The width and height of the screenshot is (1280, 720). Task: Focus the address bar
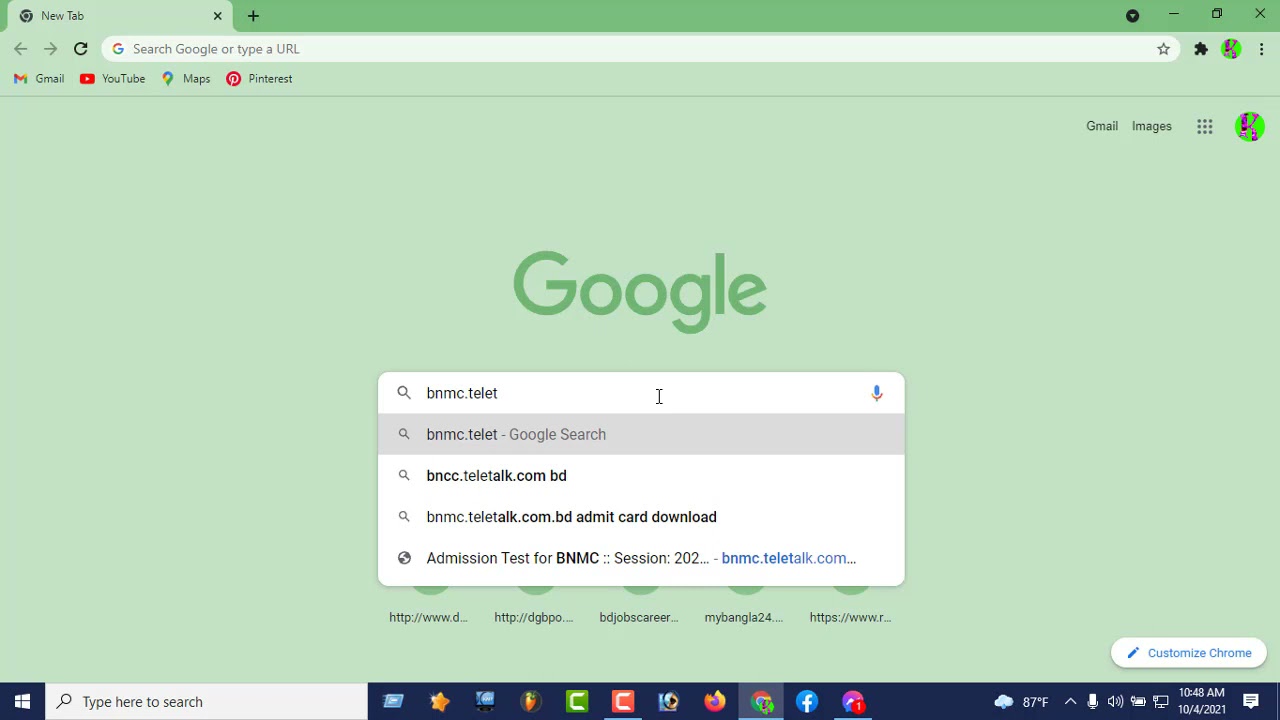[640, 49]
